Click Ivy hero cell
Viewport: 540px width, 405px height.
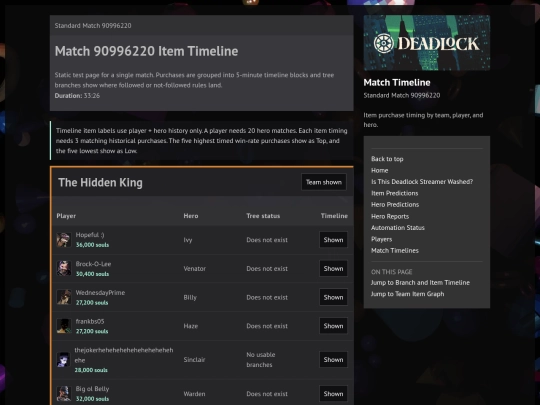pos(188,240)
